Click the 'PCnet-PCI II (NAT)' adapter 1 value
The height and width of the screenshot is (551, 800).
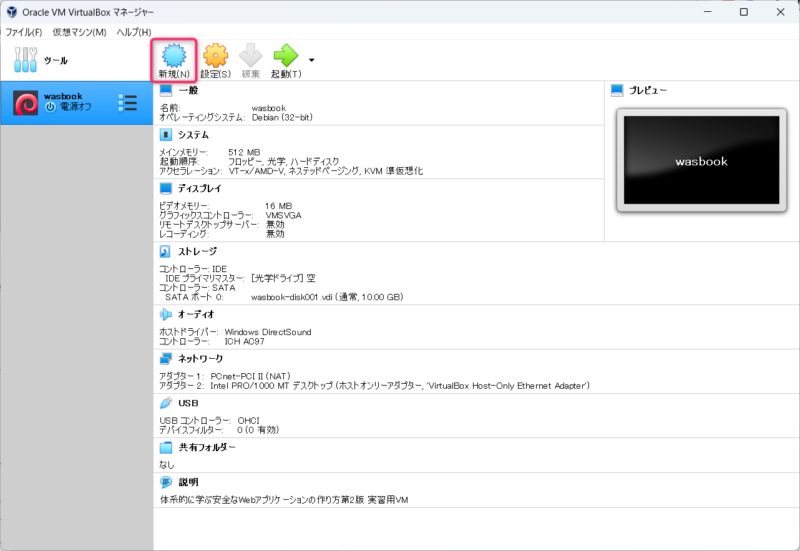coord(250,376)
